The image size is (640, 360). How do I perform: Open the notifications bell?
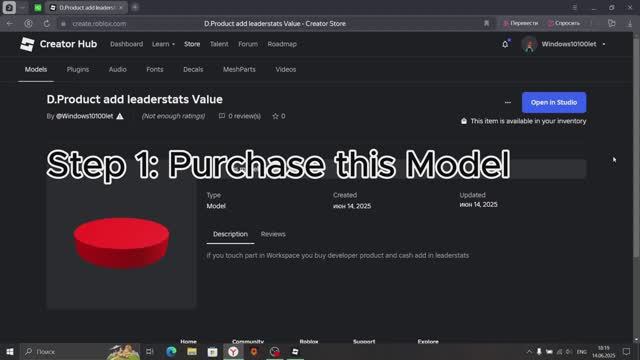coord(505,44)
